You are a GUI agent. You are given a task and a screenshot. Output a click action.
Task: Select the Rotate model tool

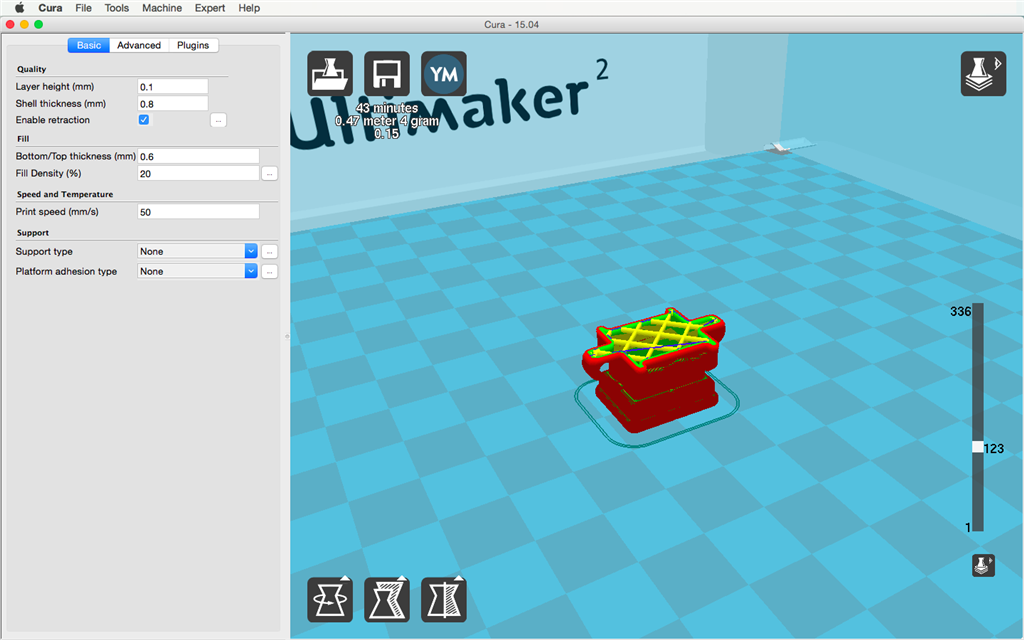click(x=330, y=599)
